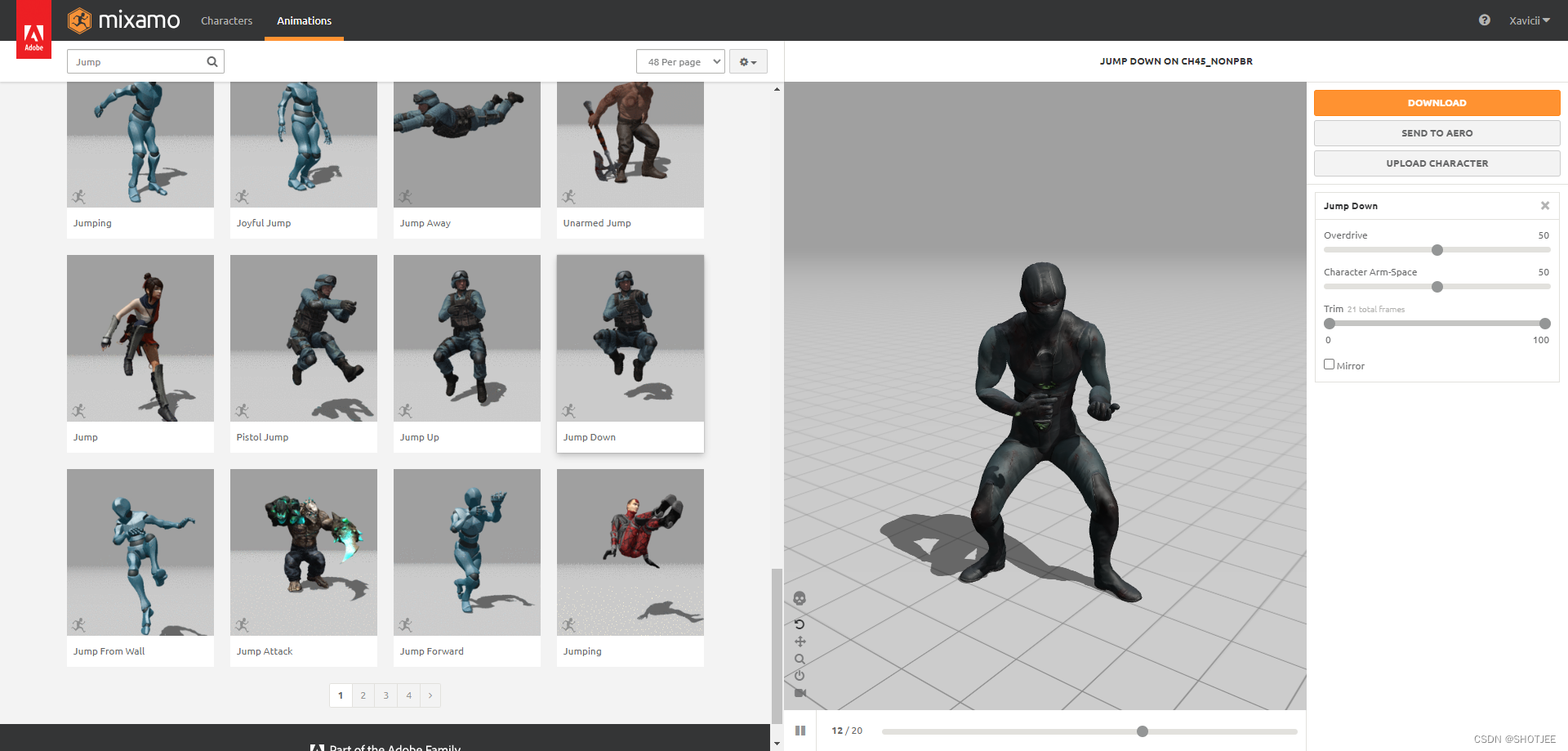This screenshot has height=751, width=1568.
Task: Click the motion icon on Pistol Jump thumbnail
Action: [243, 410]
